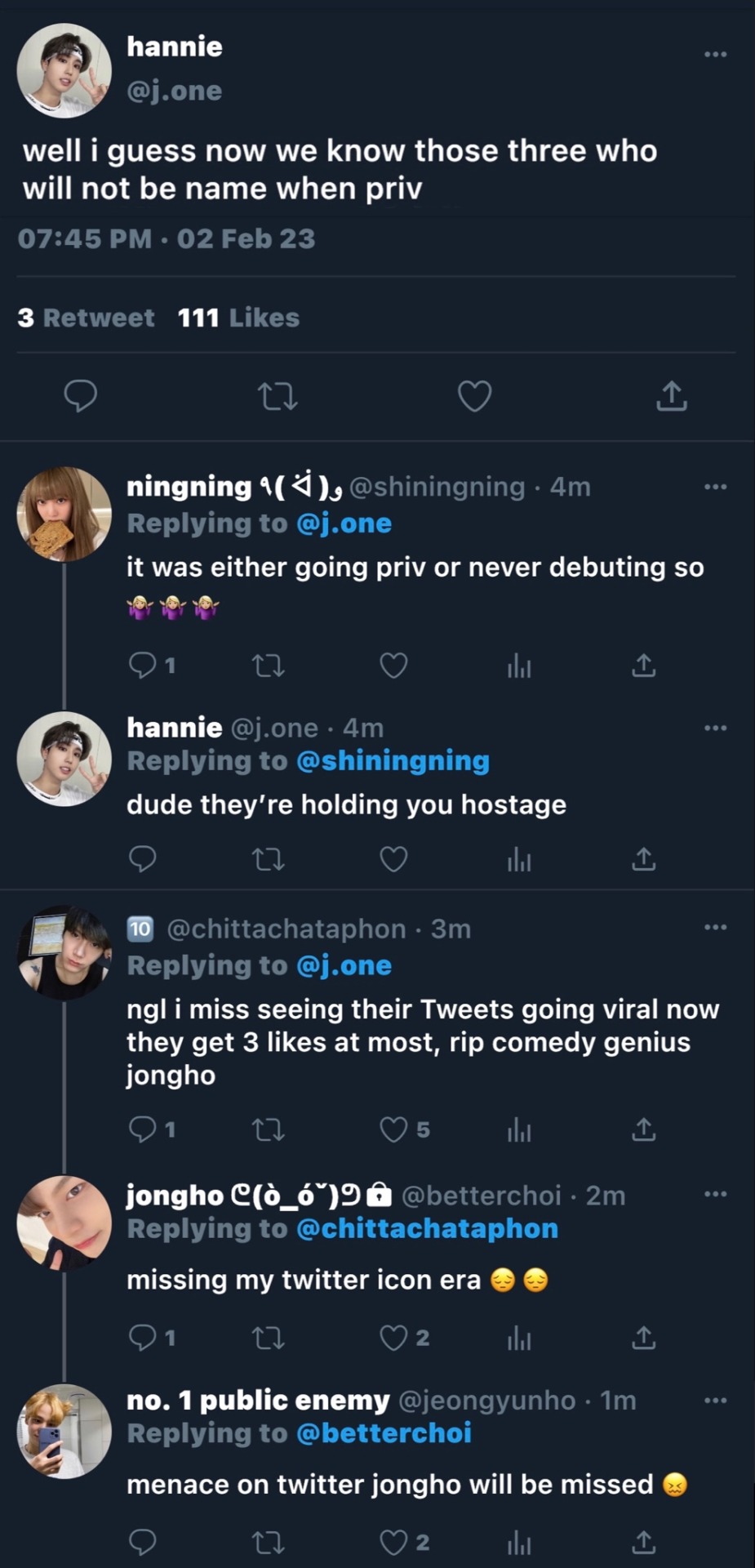Screen dimensions: 755x1568
Task: Like jongho's twitter icon era reply
Action: [x=394, y=1338]
